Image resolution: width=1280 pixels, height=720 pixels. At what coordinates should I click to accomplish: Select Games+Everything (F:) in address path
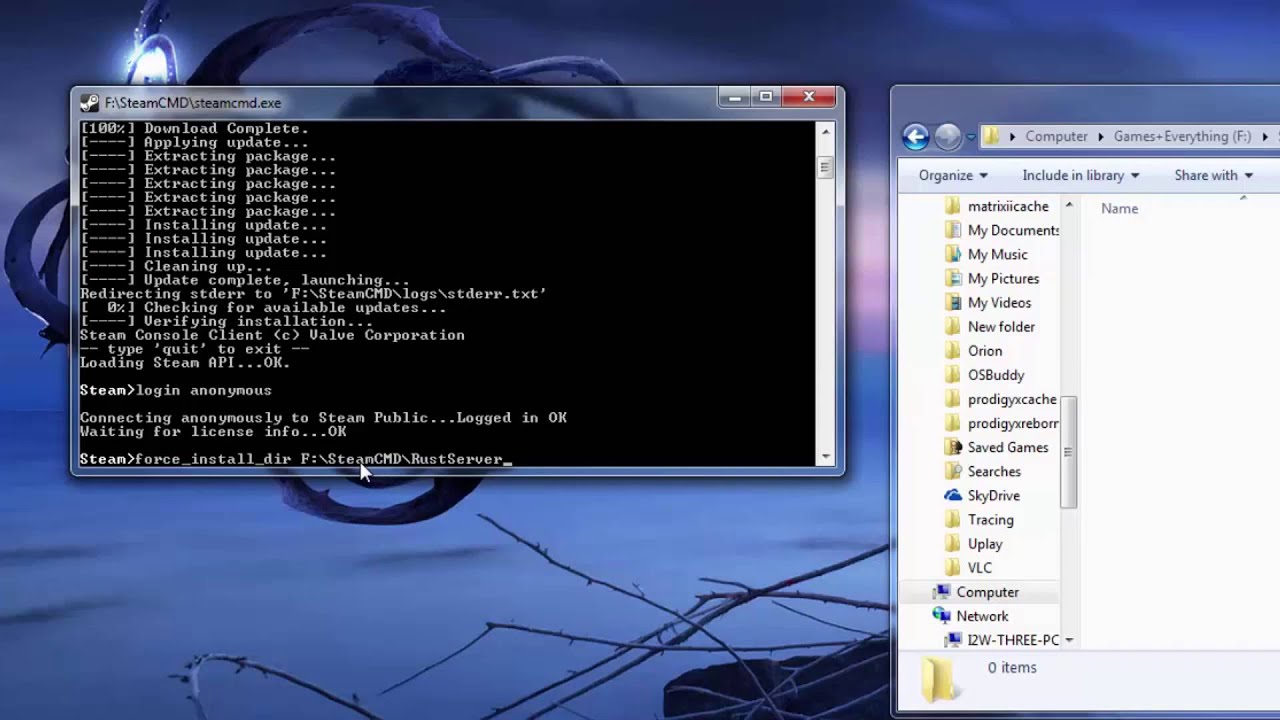(x=1182, y=136)
